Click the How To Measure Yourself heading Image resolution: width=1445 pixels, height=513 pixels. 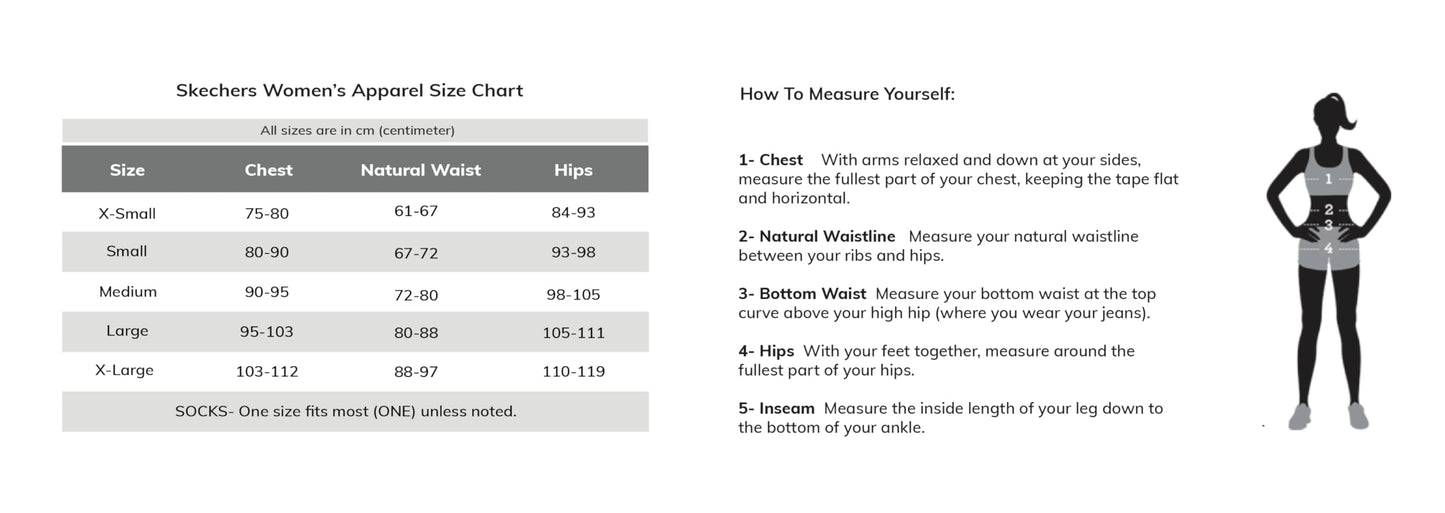(847, 94)
